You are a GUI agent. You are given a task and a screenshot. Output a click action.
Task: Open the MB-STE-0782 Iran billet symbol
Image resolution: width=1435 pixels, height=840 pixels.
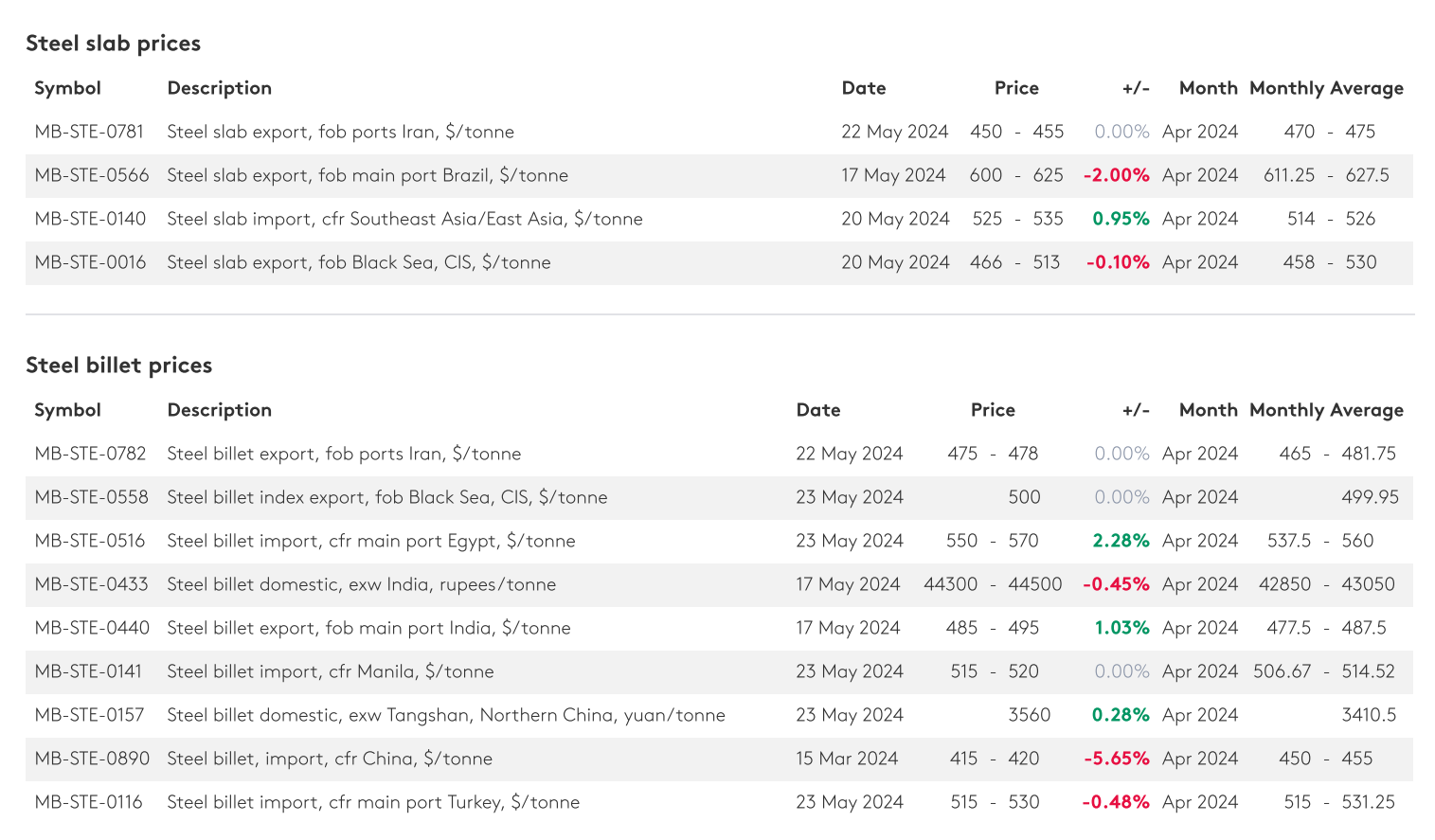click(90, 454)
